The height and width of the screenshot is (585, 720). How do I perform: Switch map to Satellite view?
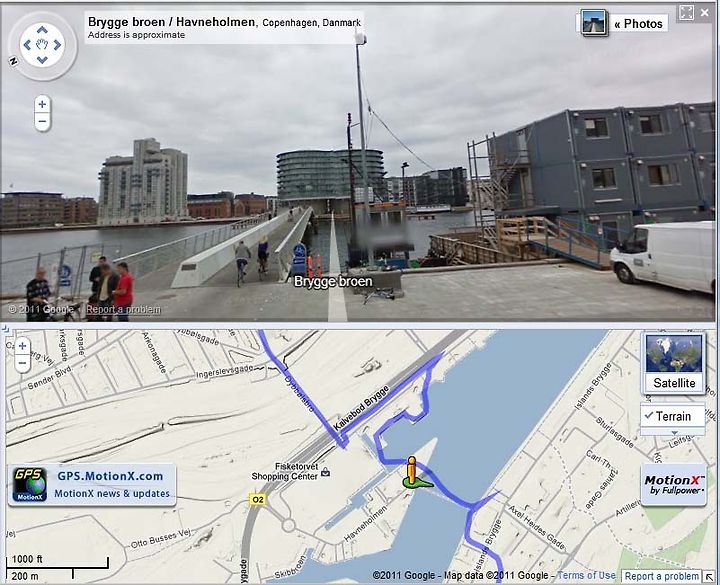(x=674, y=363)
